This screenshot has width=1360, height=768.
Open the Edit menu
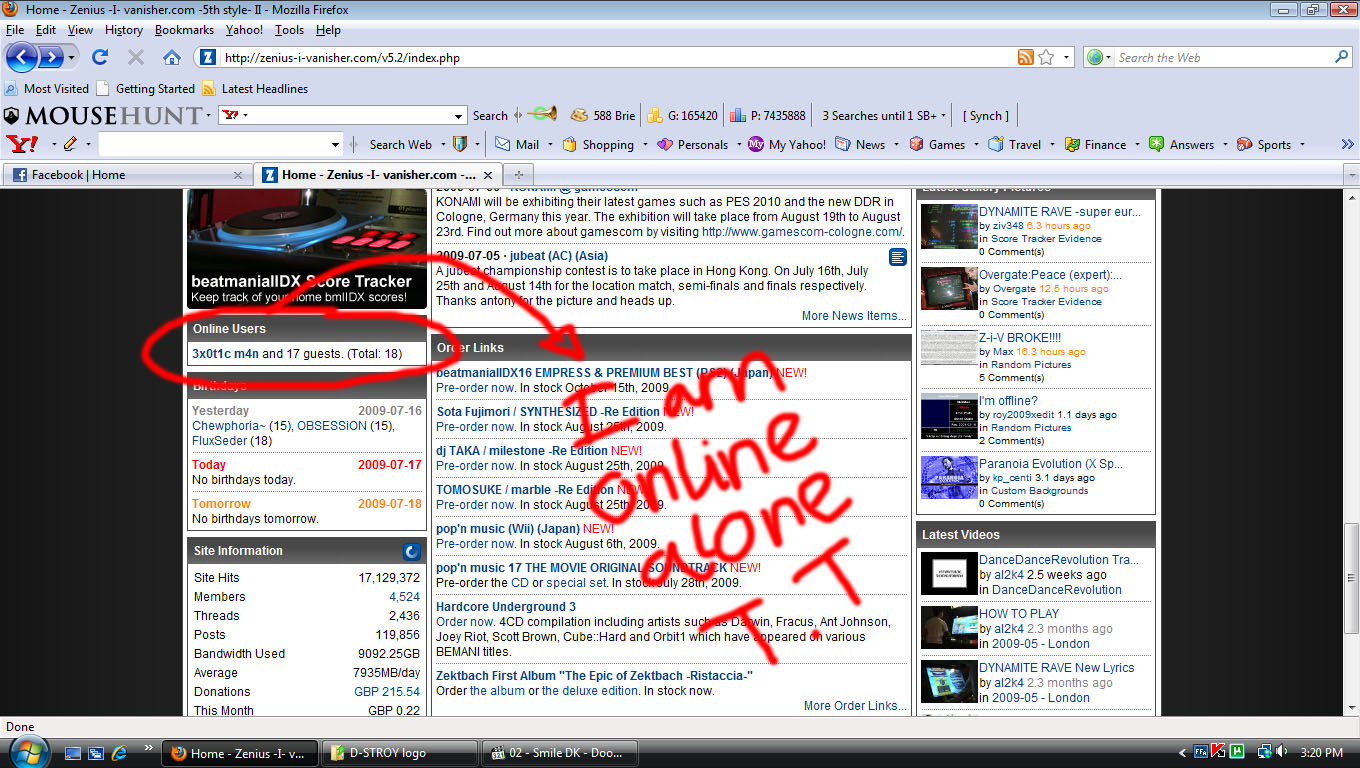tap(46, 30)
